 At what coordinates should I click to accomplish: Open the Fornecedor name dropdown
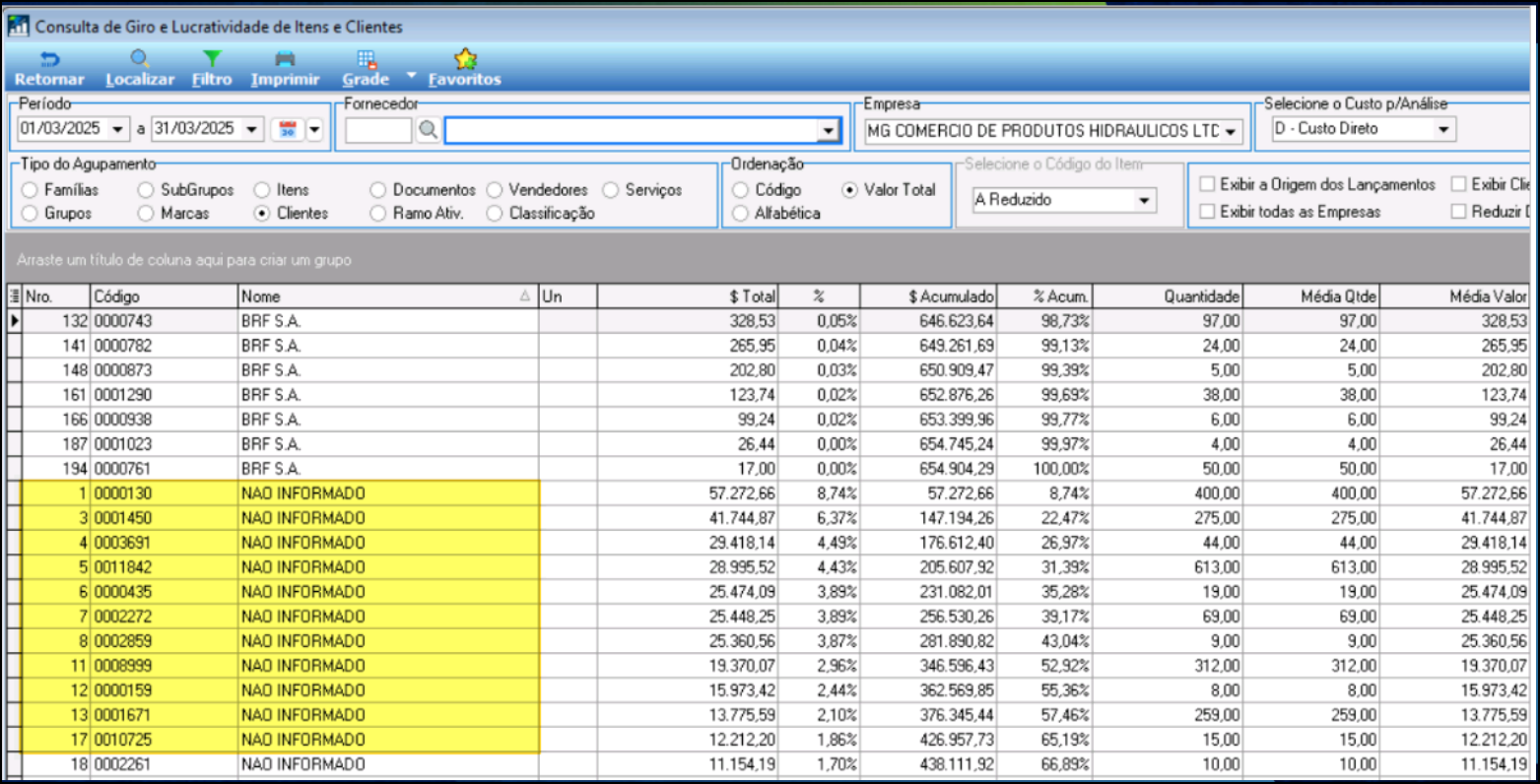(x=828, y=130)
